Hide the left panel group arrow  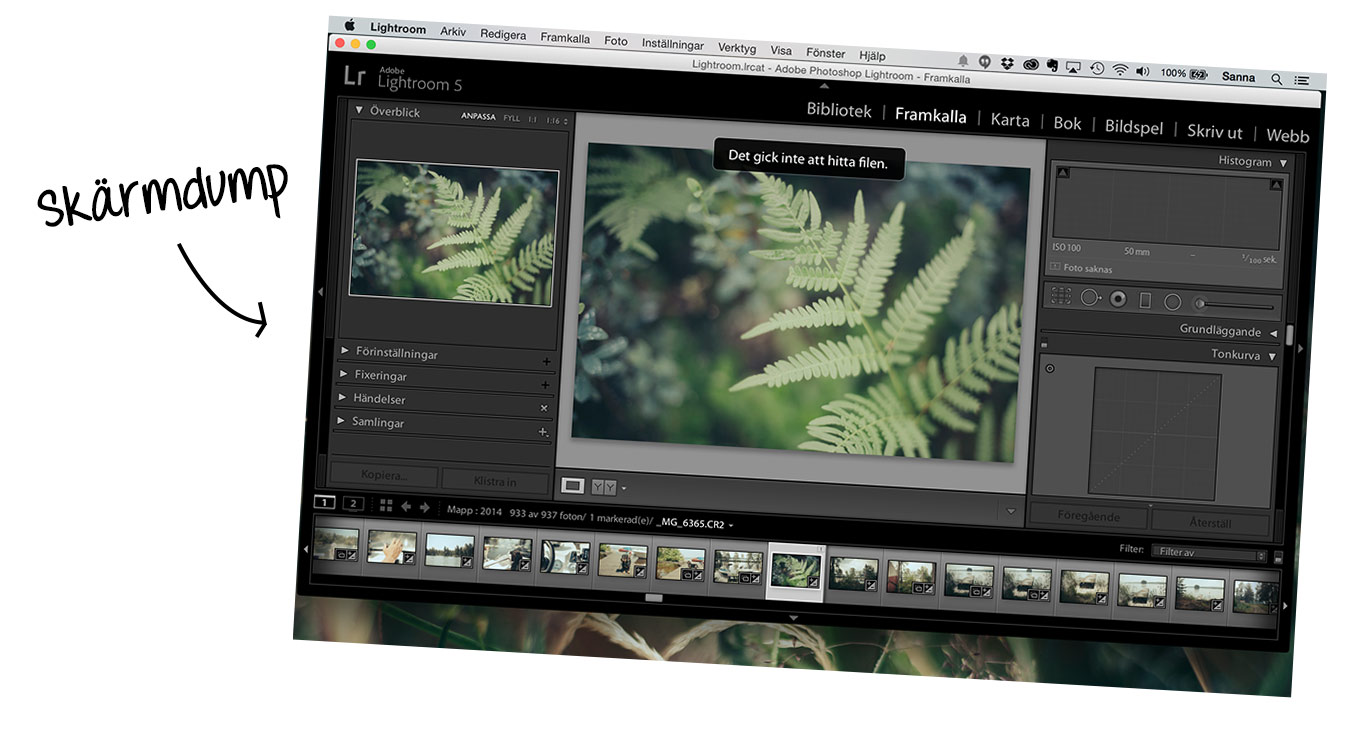[321, 292]
